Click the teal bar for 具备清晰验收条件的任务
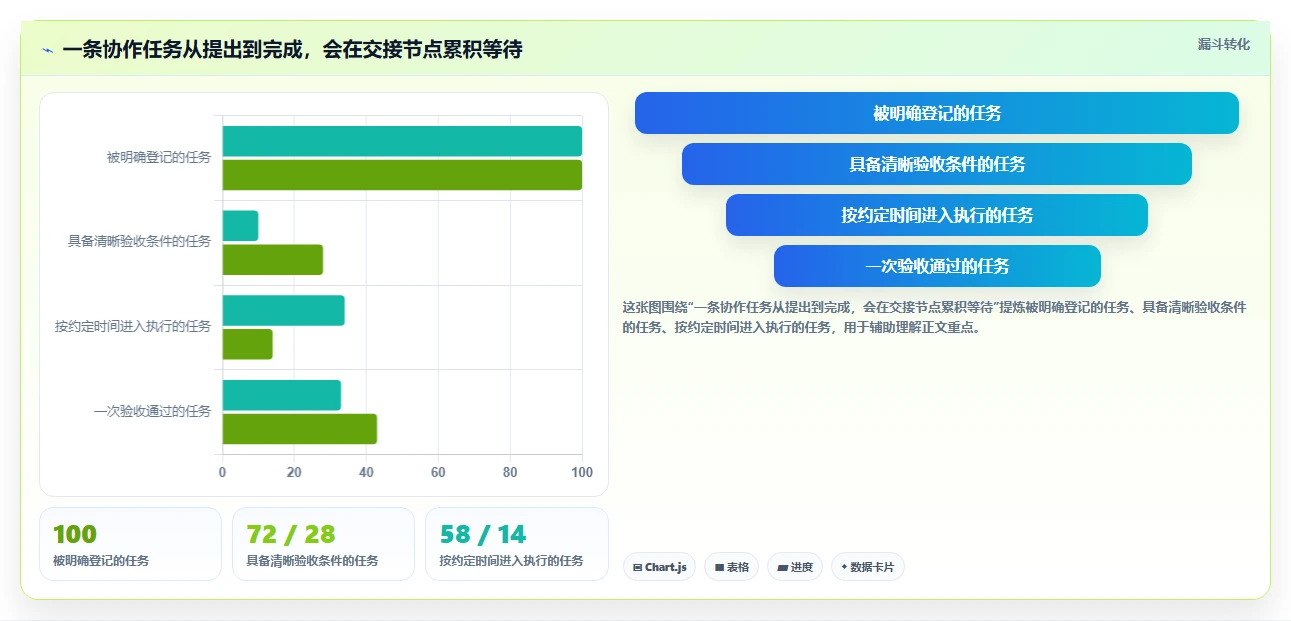Image resolution: width=1291 pixels, height=621 pixels. click(240, 226)
